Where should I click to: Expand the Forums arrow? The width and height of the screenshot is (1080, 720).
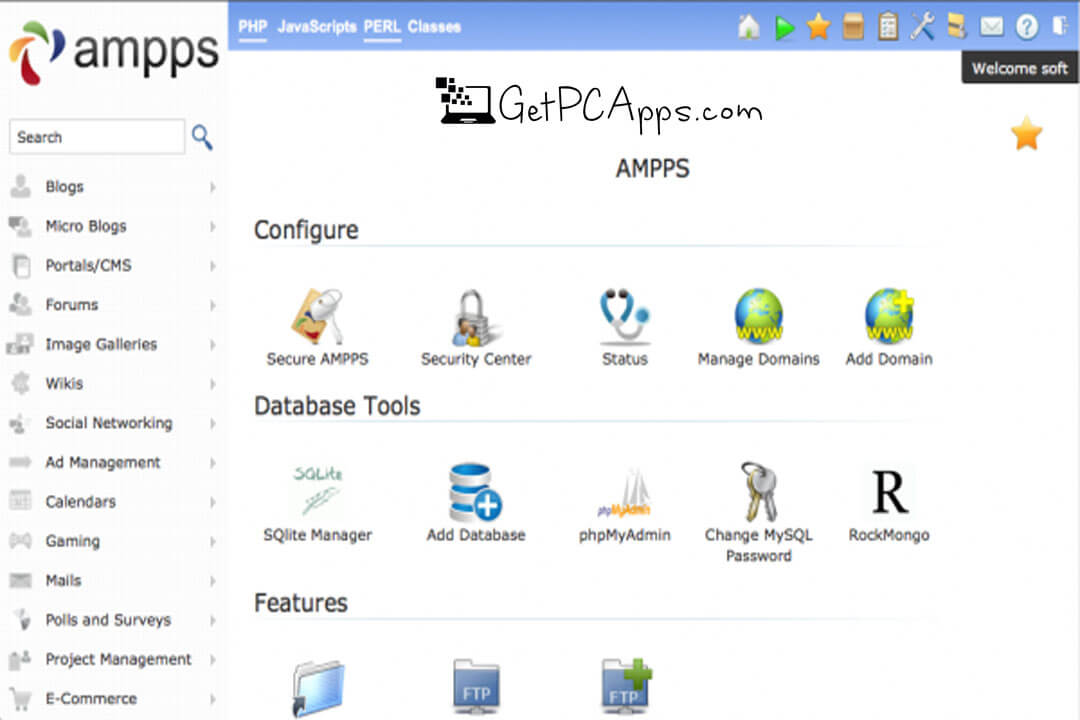point(212,305)
